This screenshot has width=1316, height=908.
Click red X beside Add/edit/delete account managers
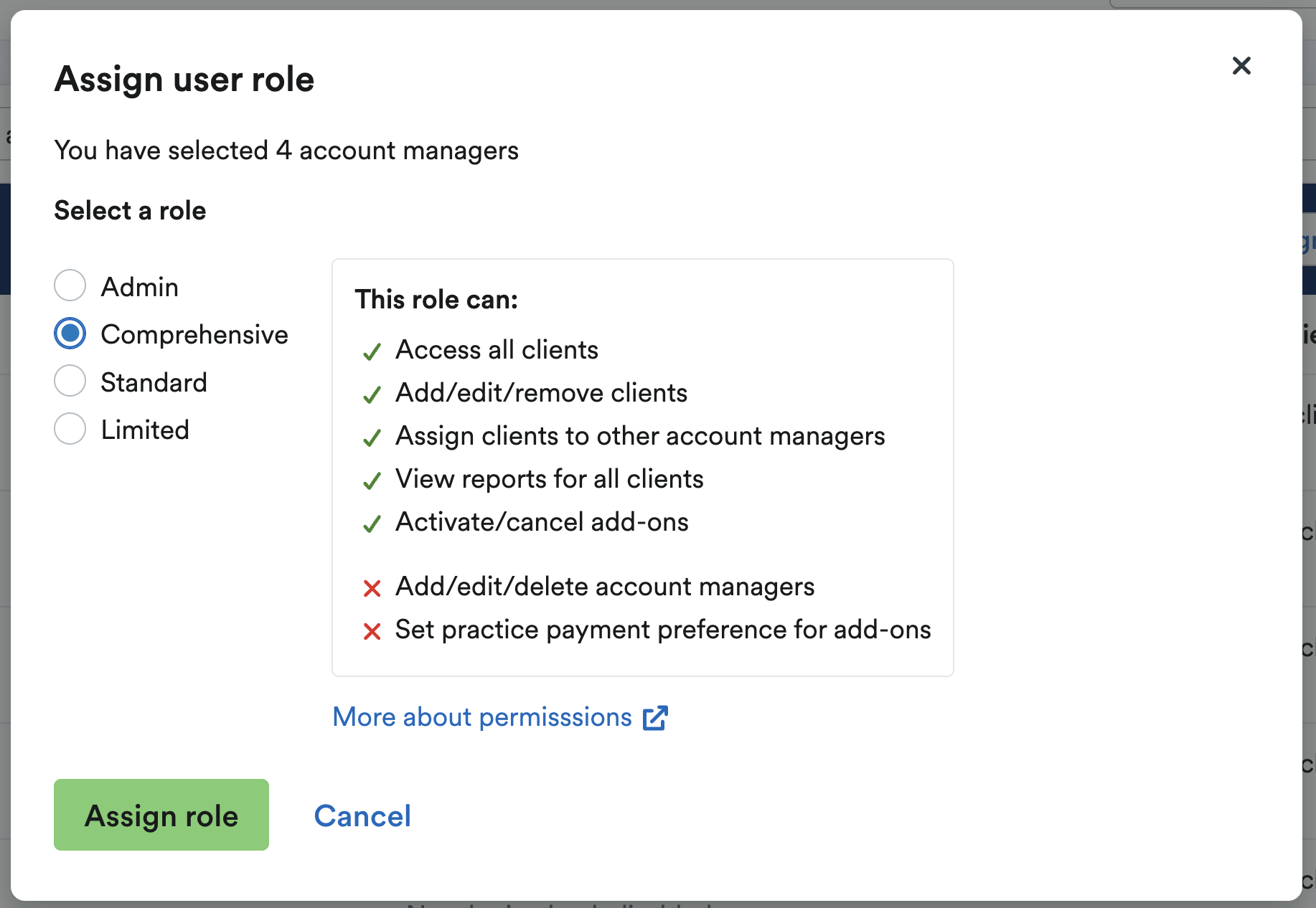point(372,589)
